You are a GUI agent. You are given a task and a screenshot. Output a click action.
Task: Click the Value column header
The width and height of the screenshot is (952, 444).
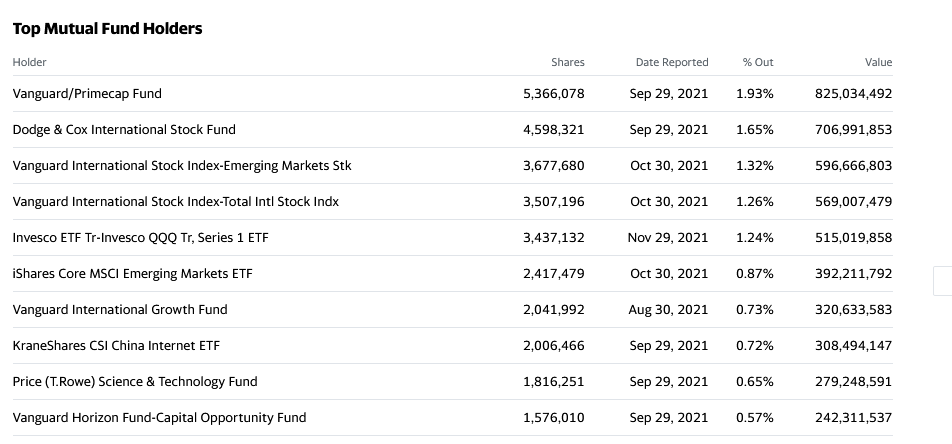point(879,62)
